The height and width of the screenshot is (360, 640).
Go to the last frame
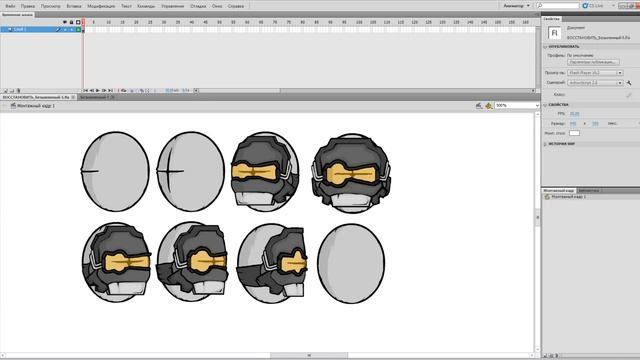coord(110,91)
